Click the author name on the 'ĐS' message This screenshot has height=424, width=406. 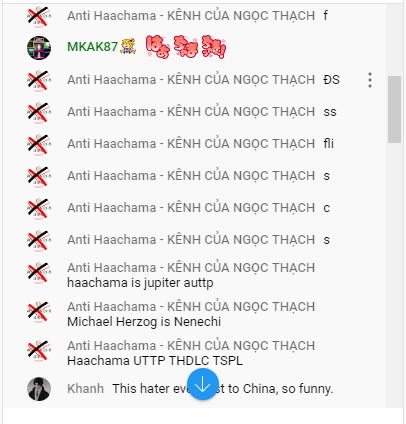(191, 80)
